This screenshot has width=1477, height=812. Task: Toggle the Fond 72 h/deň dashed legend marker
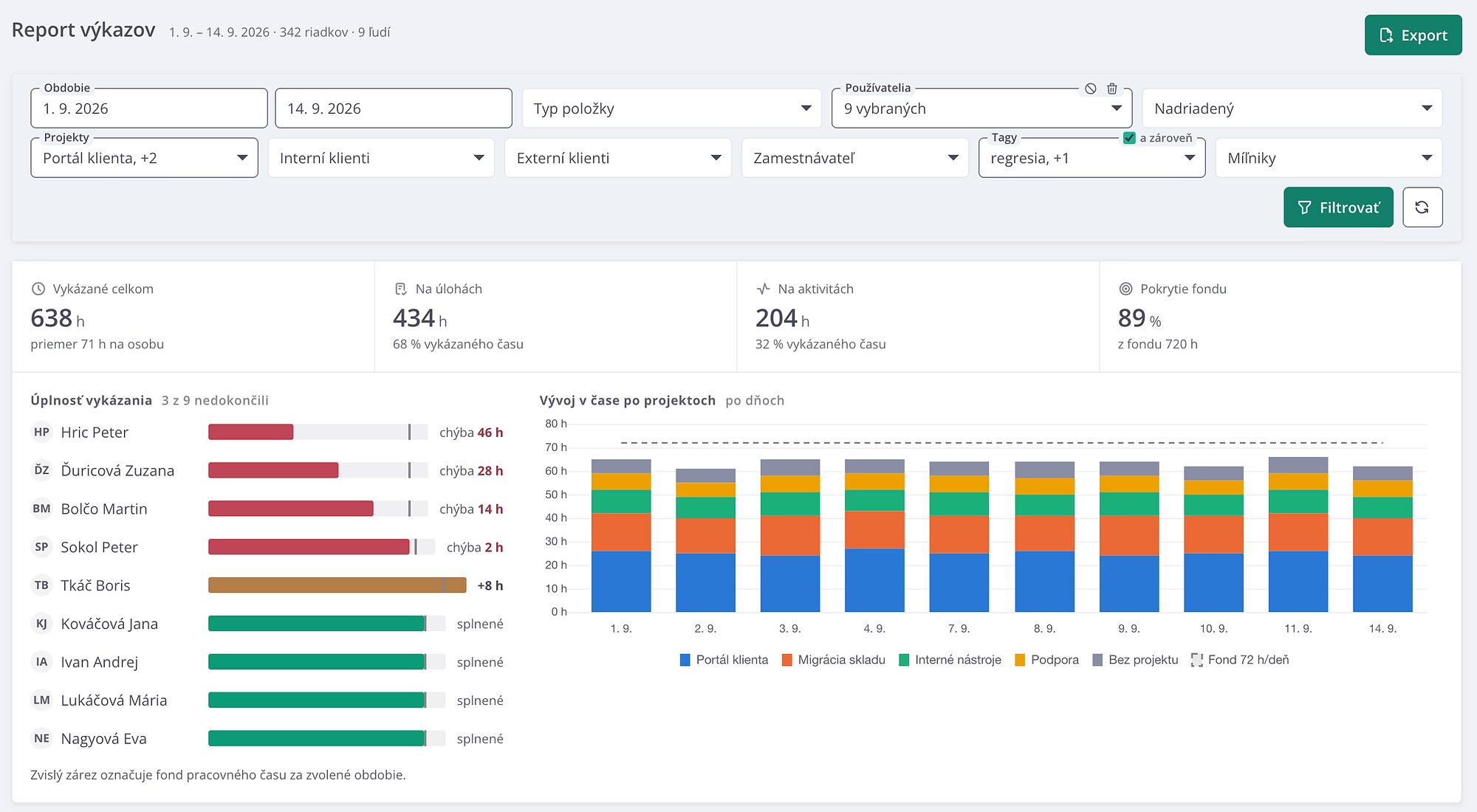pos(1197,660)
